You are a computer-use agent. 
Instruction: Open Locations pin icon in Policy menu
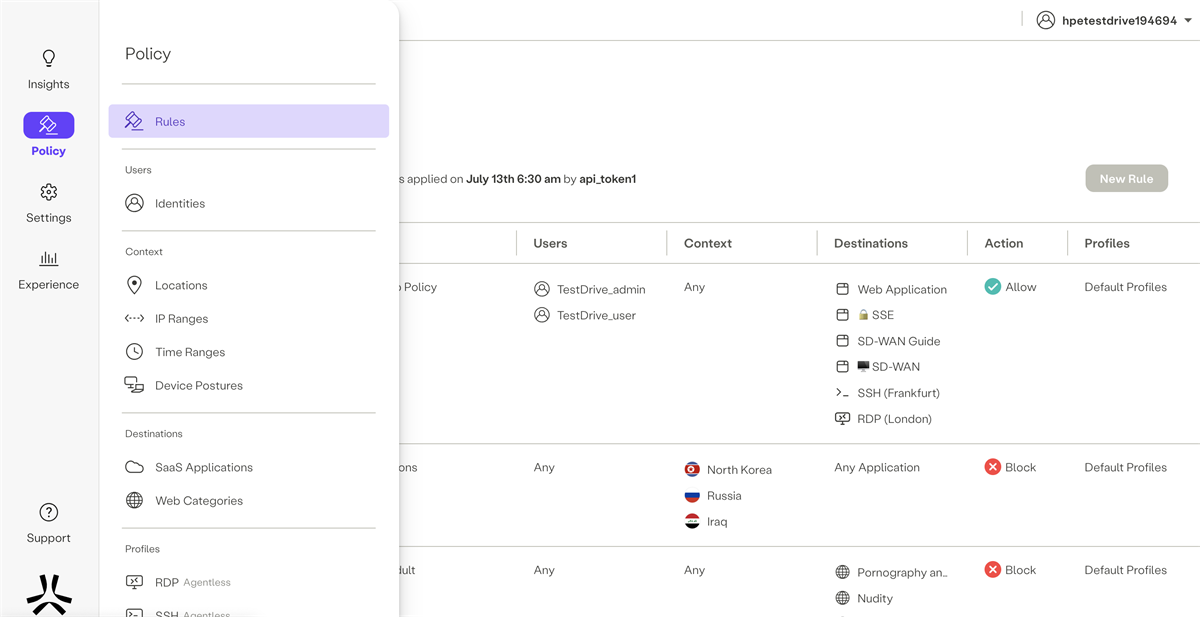(x=134, y=285)
